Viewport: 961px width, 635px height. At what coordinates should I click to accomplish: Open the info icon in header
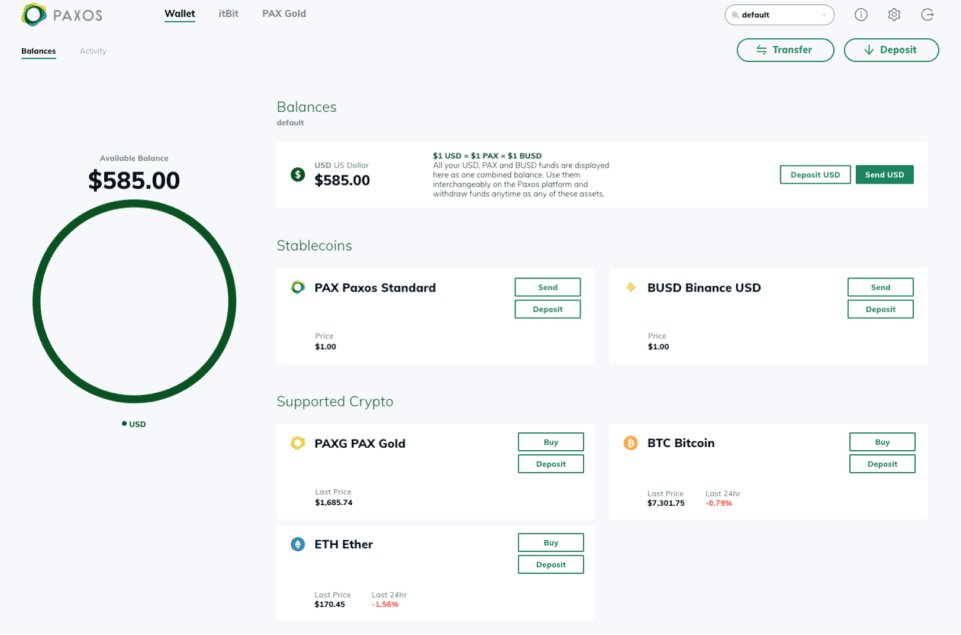coord(861,15)
